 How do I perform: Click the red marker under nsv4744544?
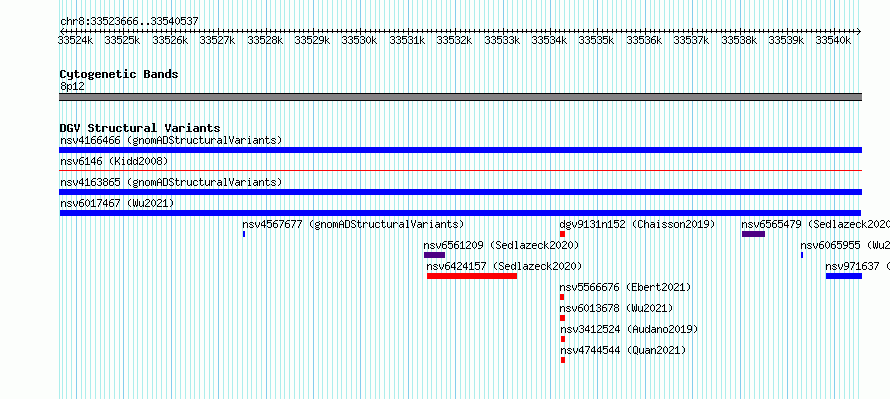(563, 360)
